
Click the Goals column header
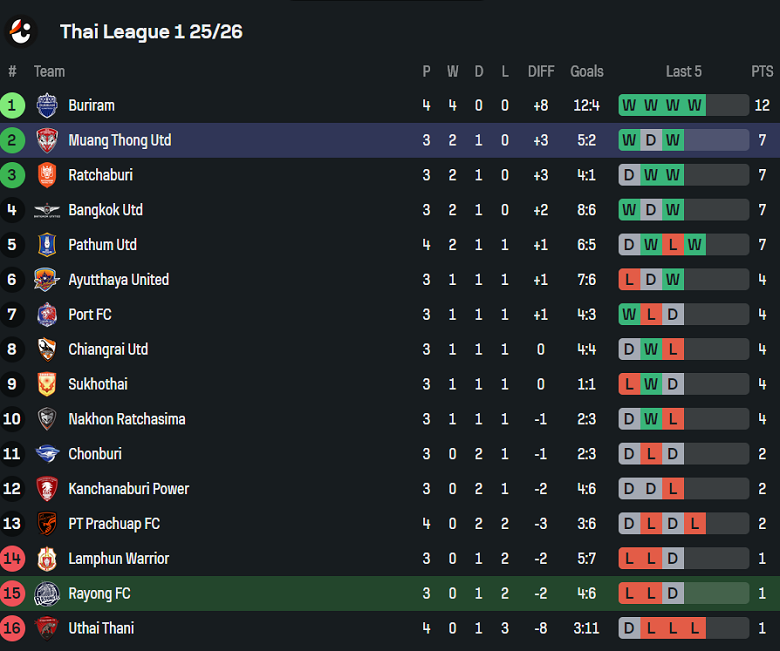coord(587,71)
